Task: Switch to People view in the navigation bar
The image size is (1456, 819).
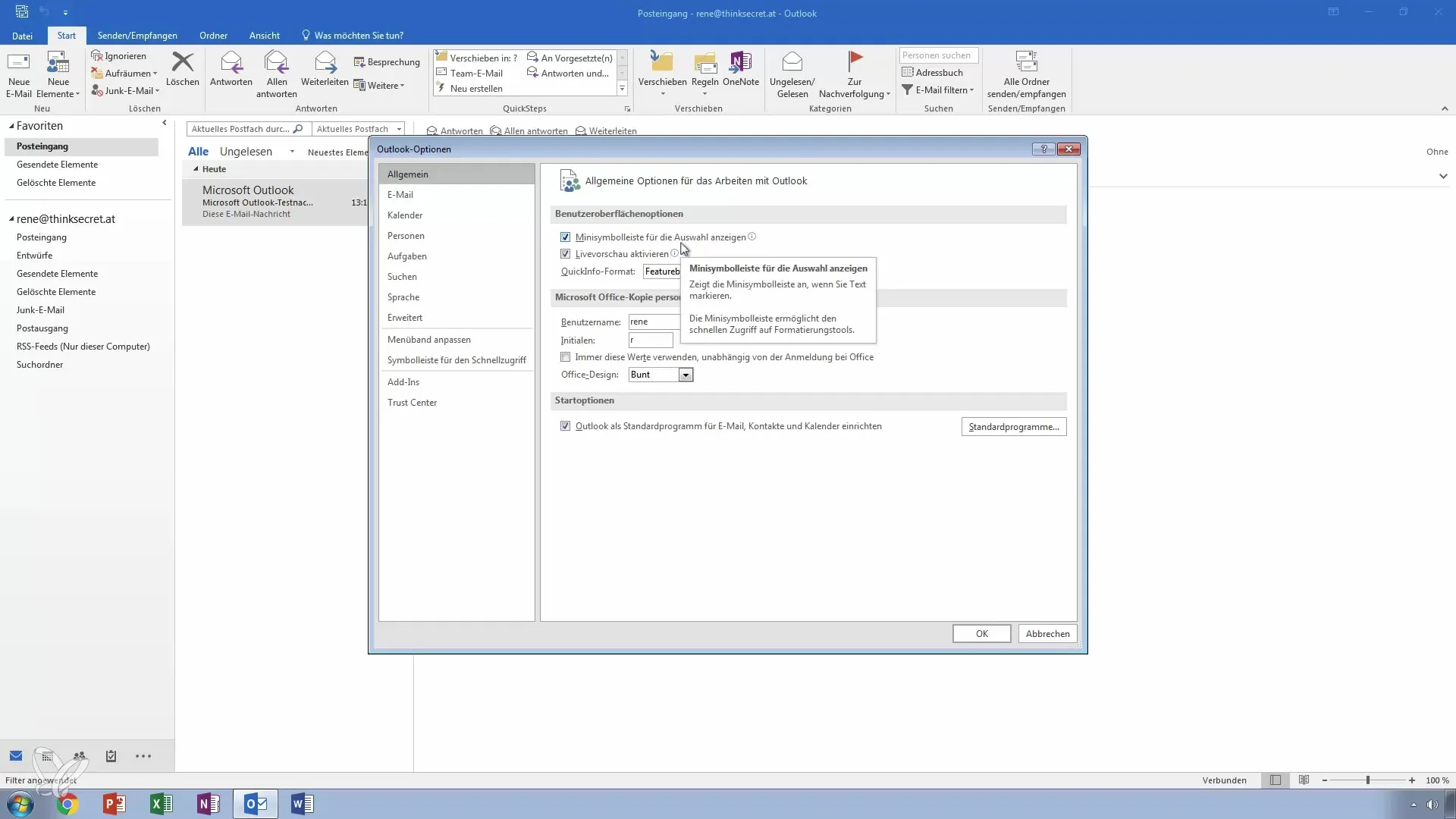Action: pyautogui.click(x=80, y=756)
